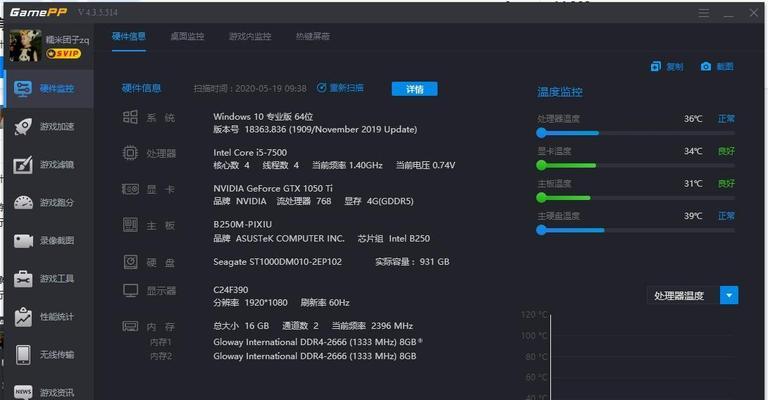Switch to the 硬件信息 tab
This screenshot has height=400, width=768.
[129, 36]
